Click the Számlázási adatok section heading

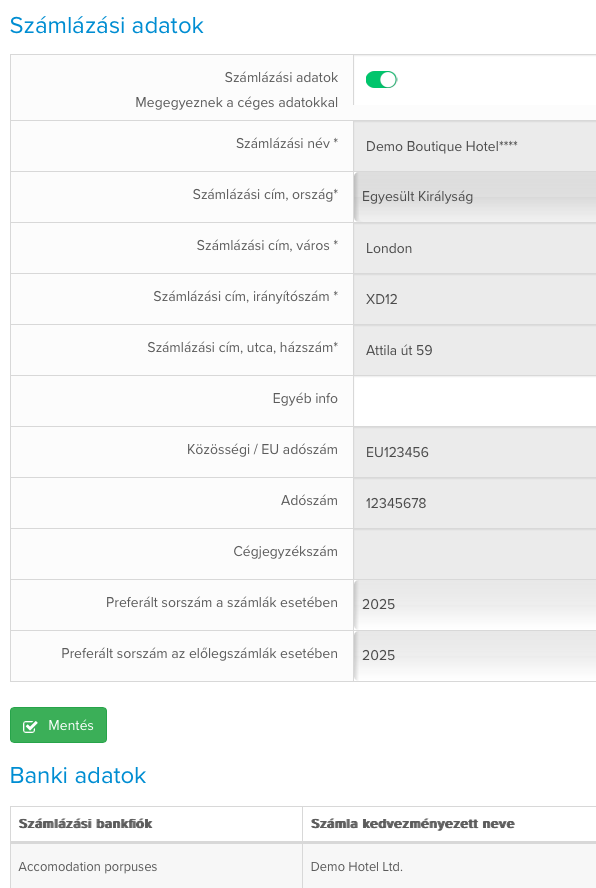(107, 25)
